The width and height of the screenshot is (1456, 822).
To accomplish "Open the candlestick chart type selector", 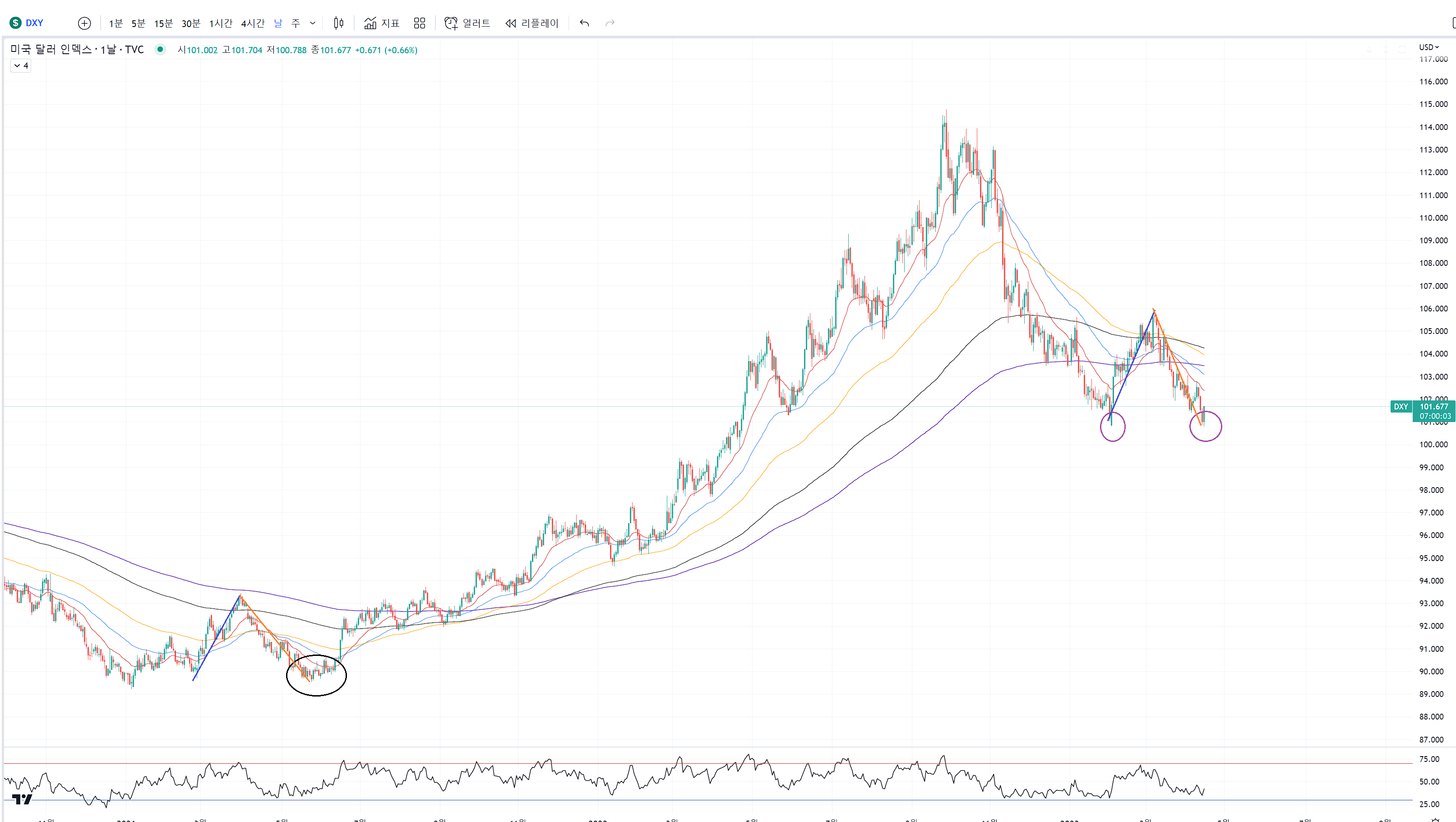I will tap(338, 23).
